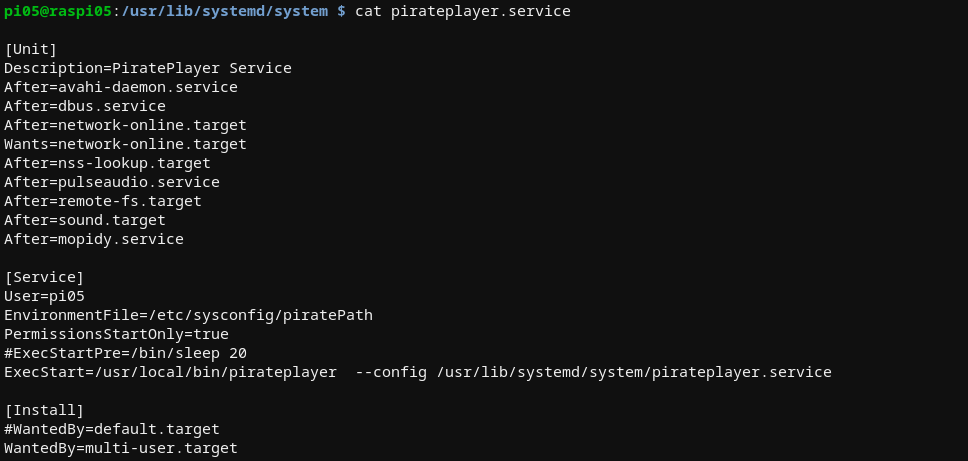Screen dimensions: 968x461
Task: Select the Description=PiratePlayer Service line
Action: (x=148, y=68)
